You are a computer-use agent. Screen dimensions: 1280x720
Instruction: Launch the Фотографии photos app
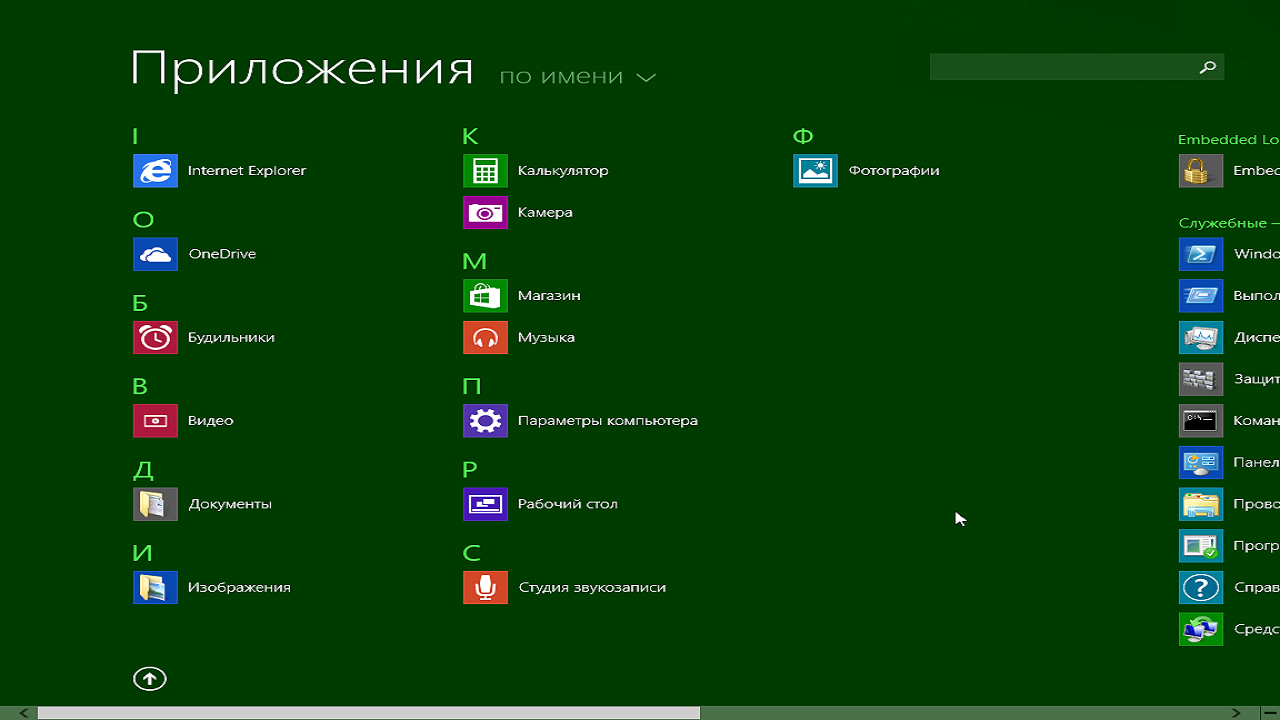[x=815, y=171]
